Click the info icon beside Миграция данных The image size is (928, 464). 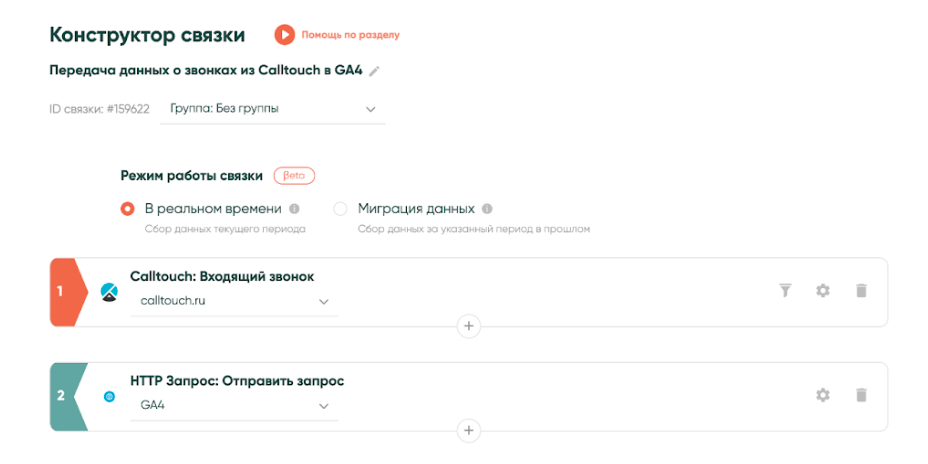click(x=487, y=209)
